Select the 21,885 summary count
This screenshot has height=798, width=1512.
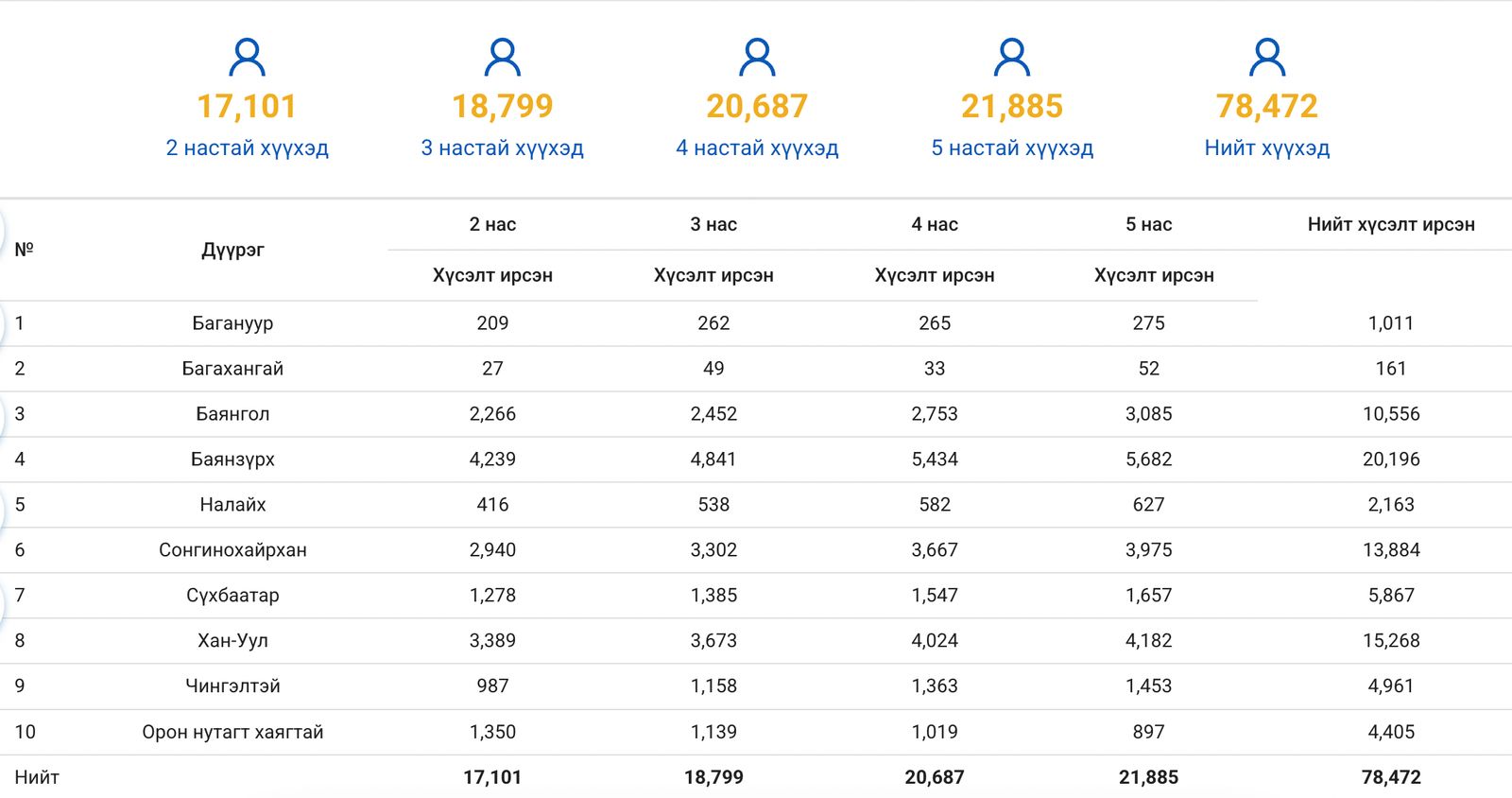pos(1012,106)
